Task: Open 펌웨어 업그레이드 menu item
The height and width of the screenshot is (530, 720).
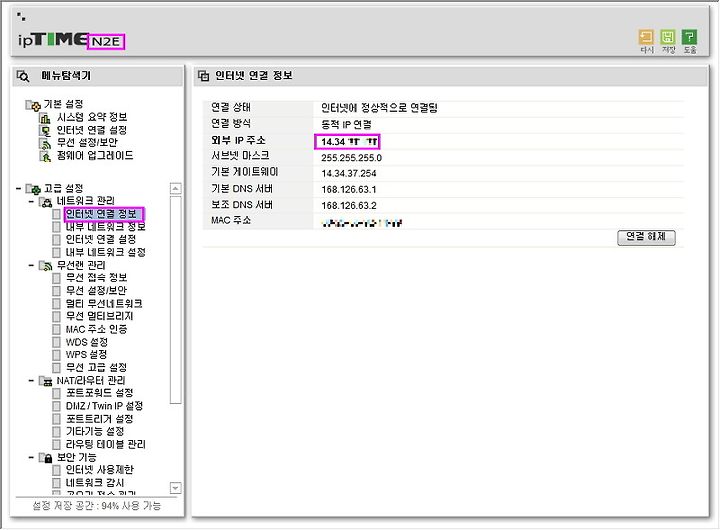Action: (95, 156)
